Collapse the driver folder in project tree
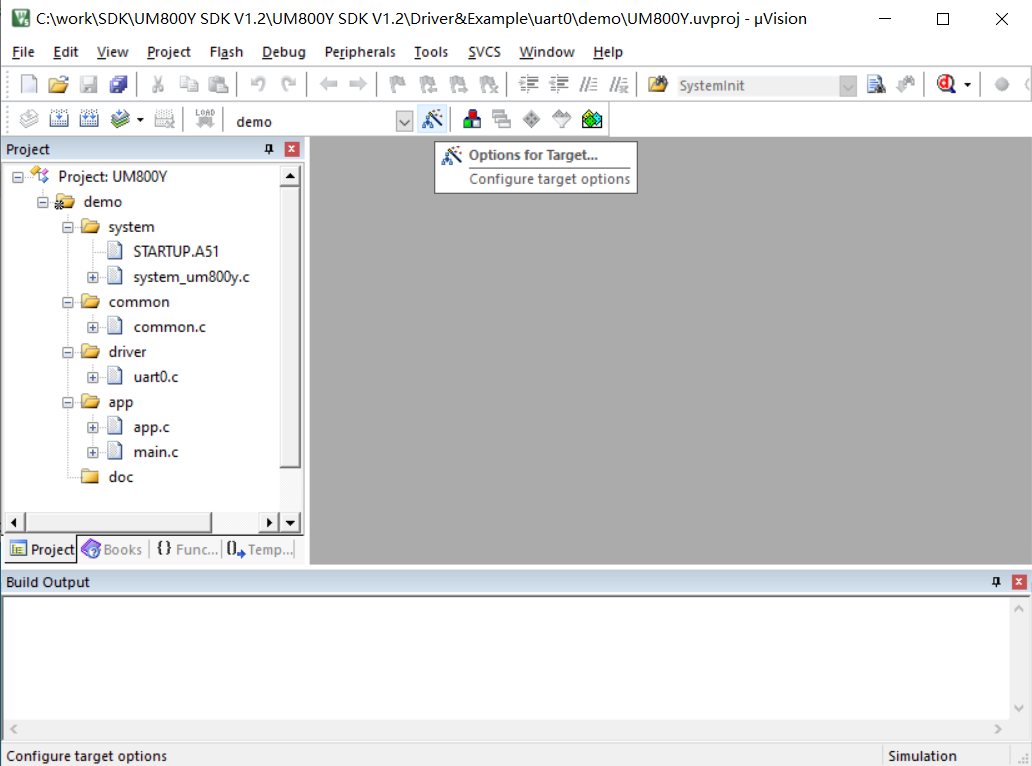The width and height of the screenshot is (1032, 766). click(x=68, y=352)
